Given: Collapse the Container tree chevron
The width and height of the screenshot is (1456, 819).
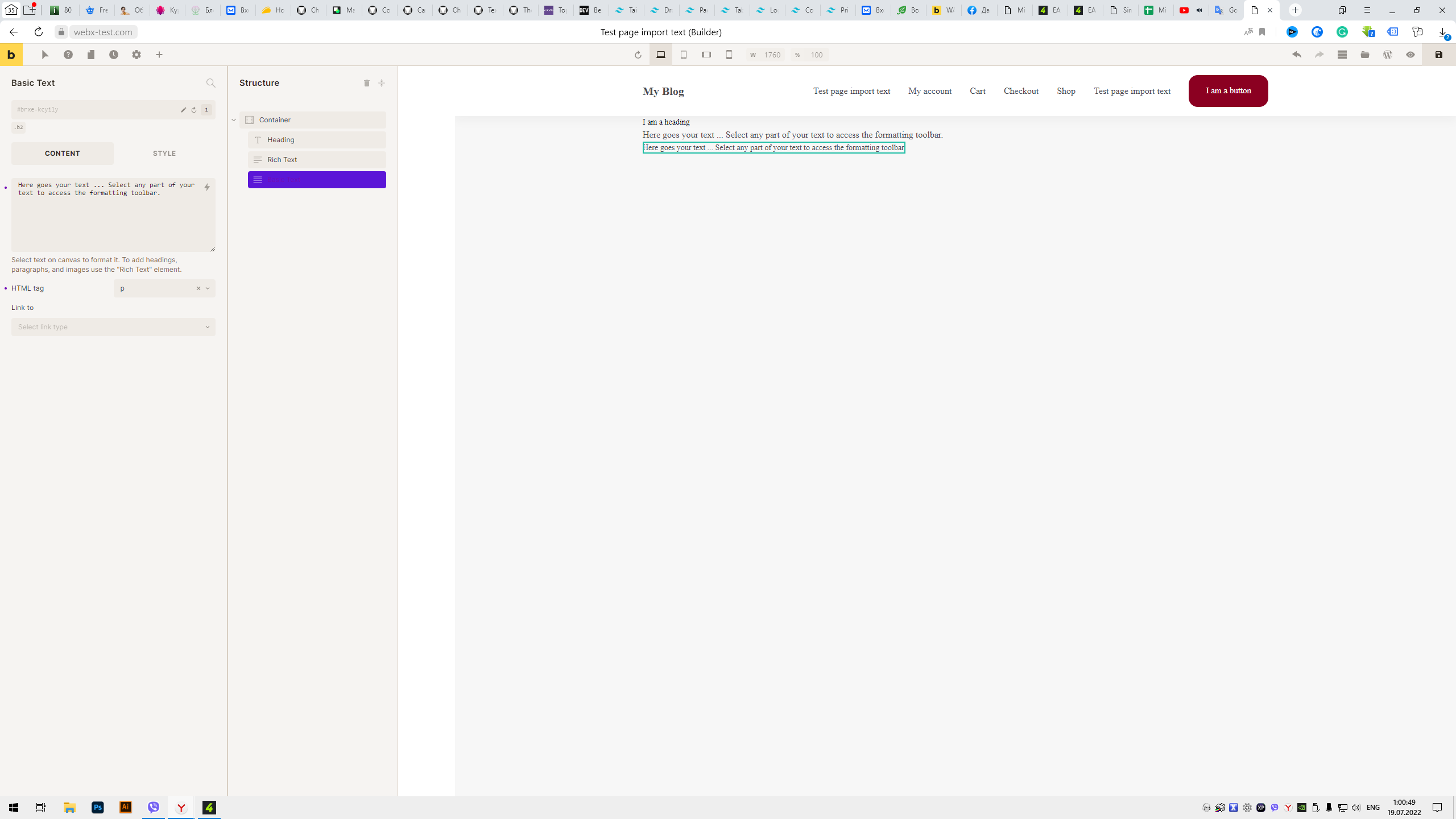Looking at the screenshot, I should 234,120.
